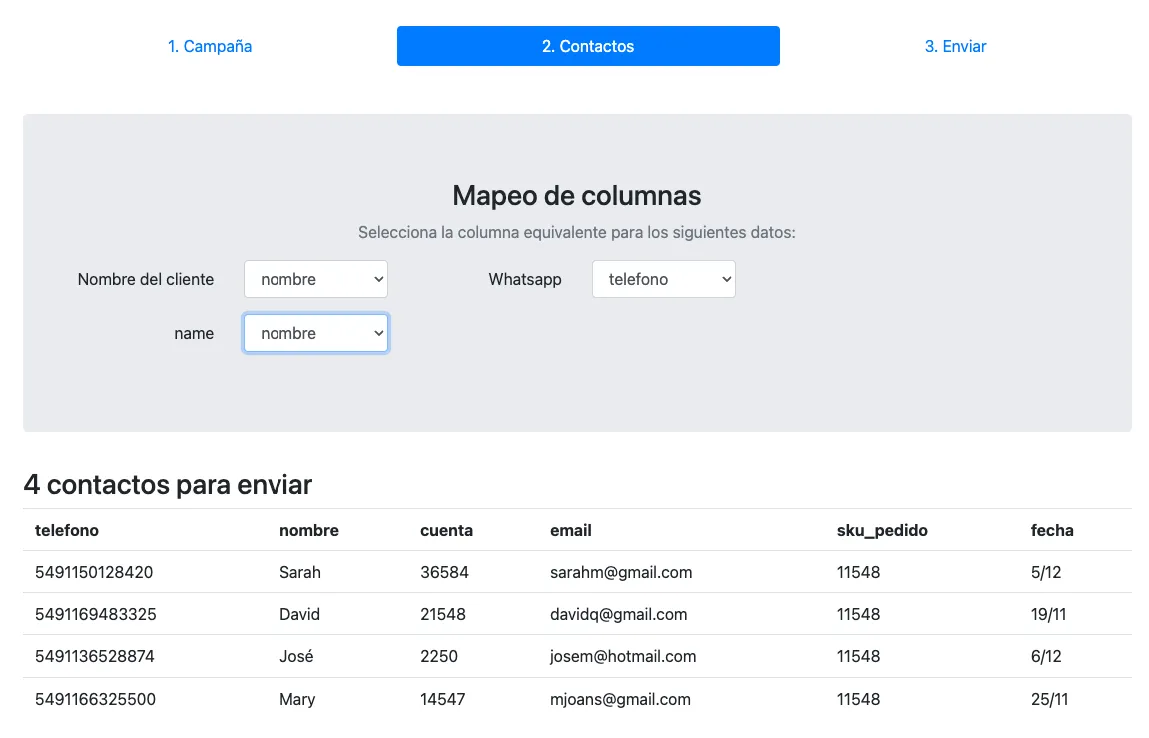Image resolution: width=1149 pixels, height=738 pixels.
Task: Select phone number 5491166325500
Action: click(x=95, y=699)
